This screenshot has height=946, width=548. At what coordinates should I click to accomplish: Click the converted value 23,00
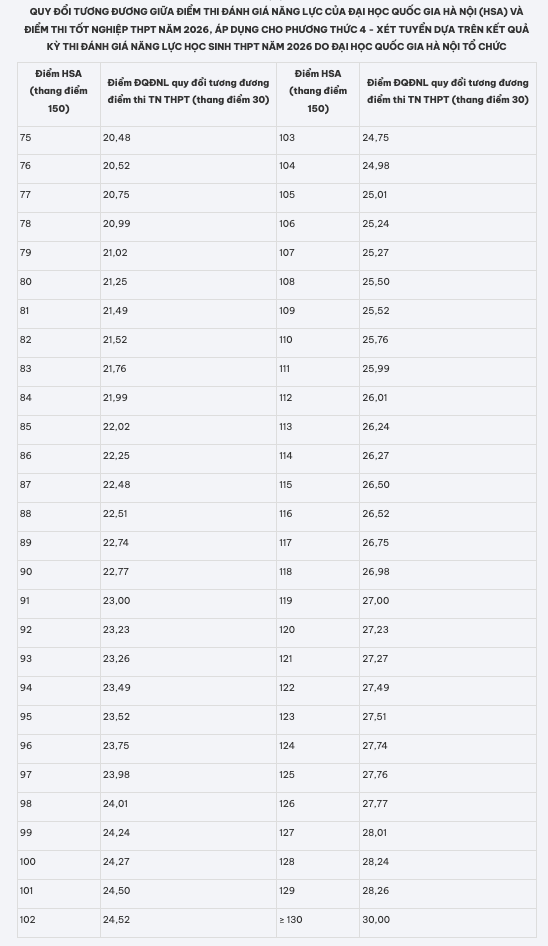(188, 600)
